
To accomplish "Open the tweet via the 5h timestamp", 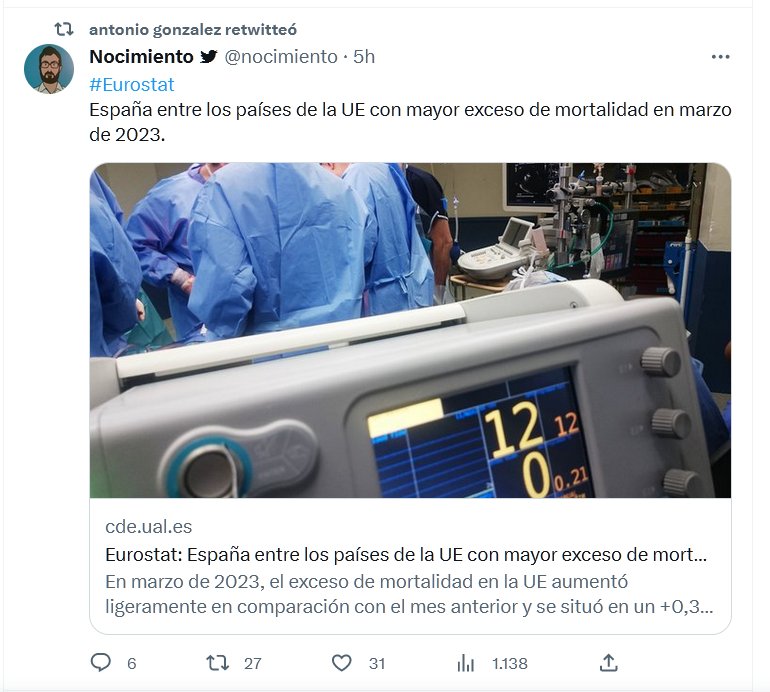I will (x=364, y=57).
